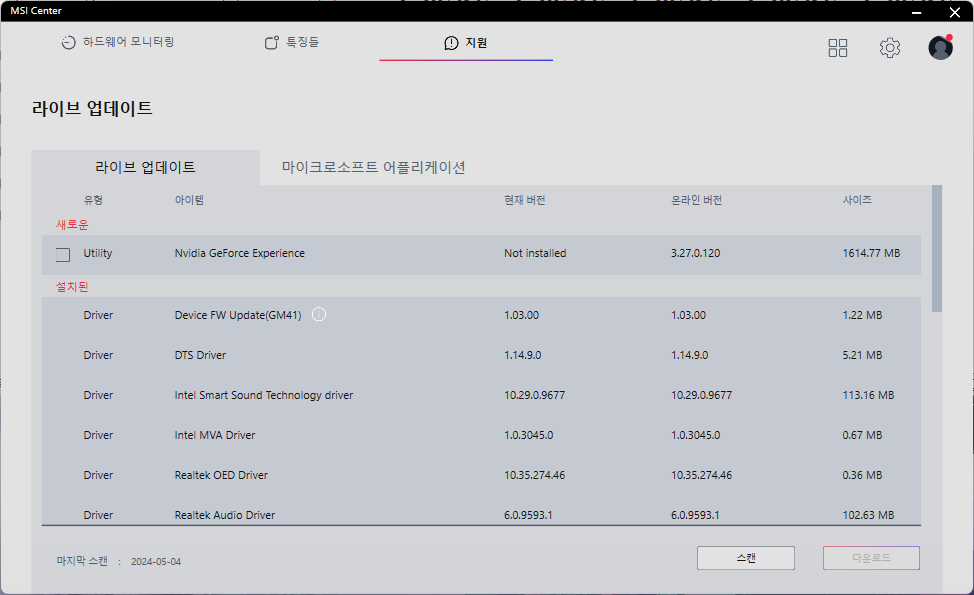
Task: Open the apps grid icon
Action: coord(837,48)
